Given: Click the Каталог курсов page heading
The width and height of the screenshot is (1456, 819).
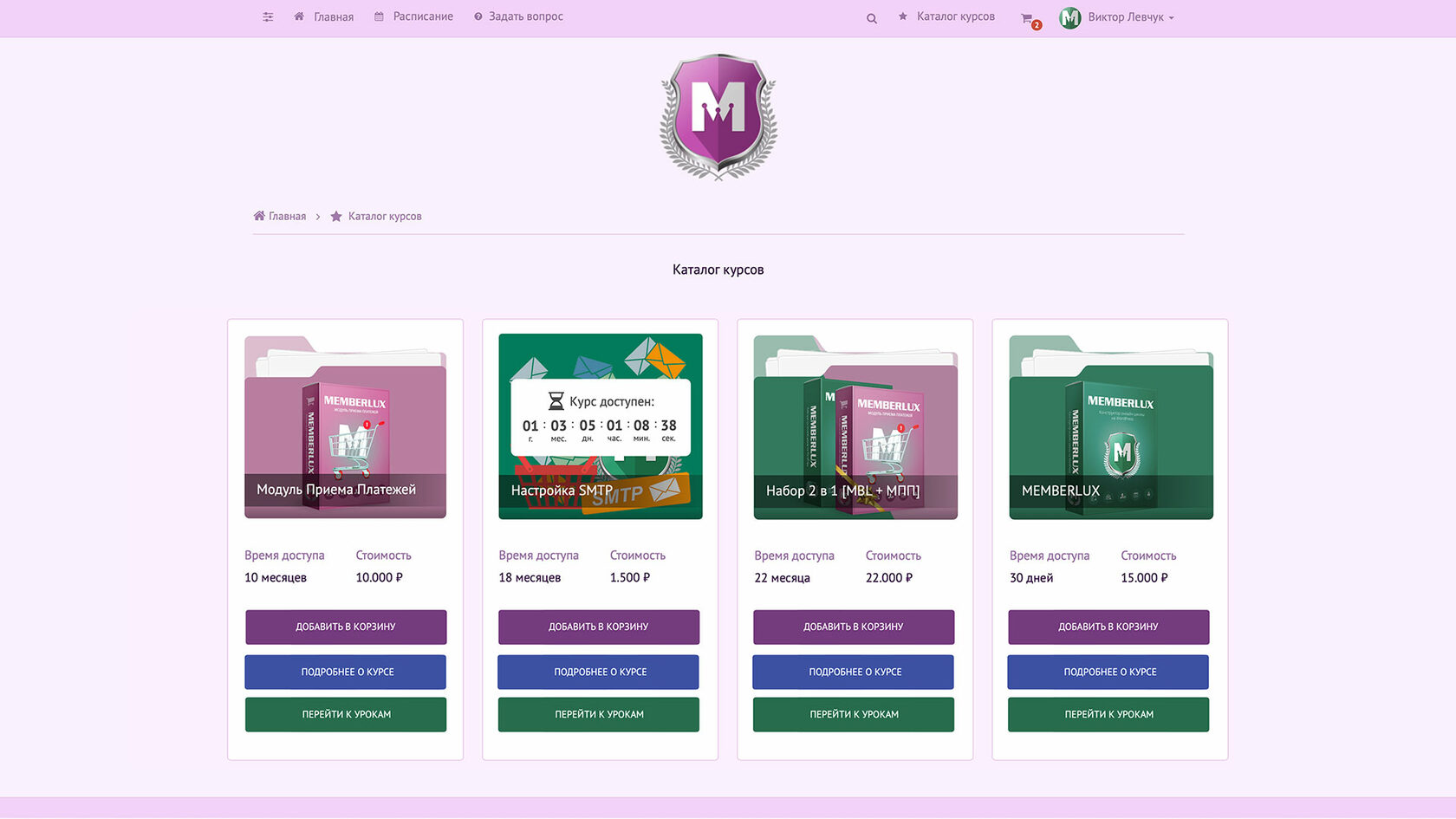Looking at the screenshot, I should click(718, 270).
